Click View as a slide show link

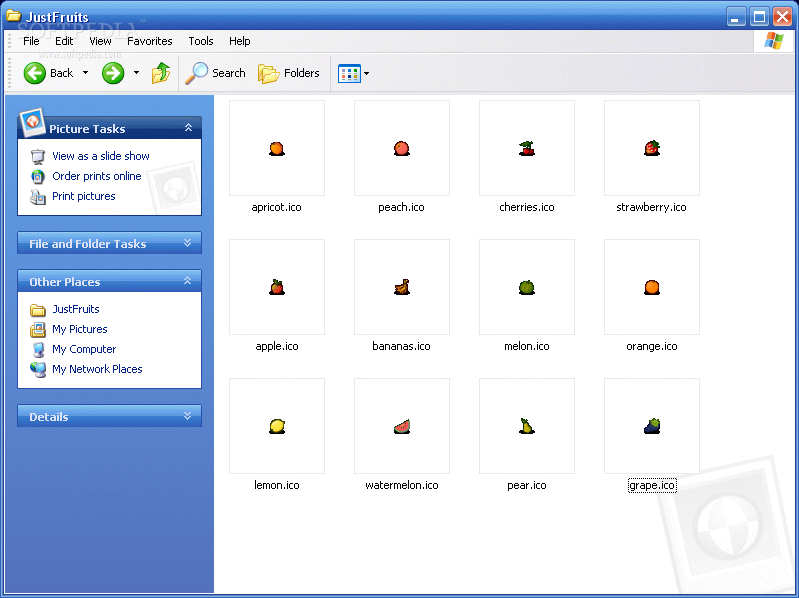point(101,156)
